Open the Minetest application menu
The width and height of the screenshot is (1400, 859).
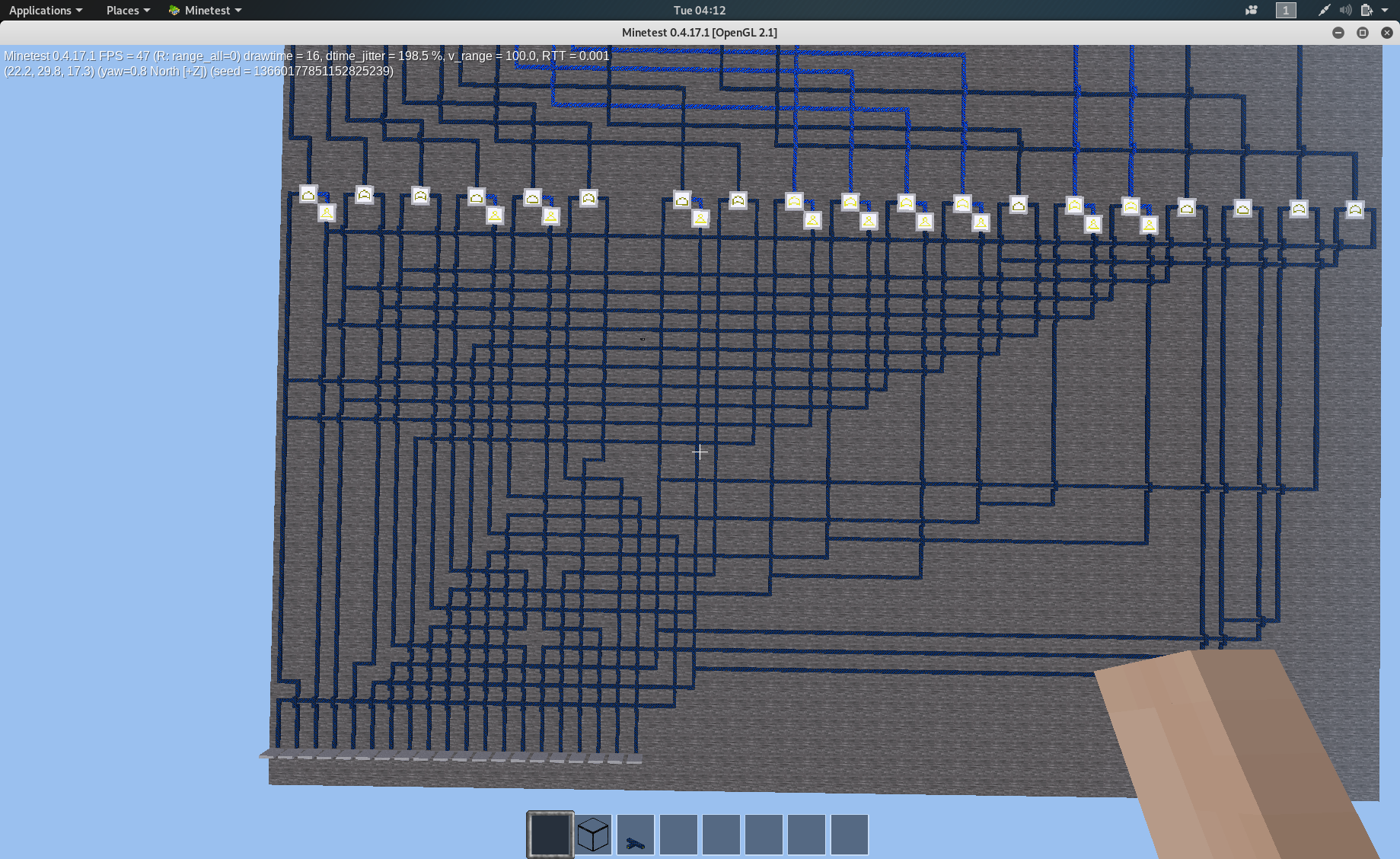(x=206, y=10)
